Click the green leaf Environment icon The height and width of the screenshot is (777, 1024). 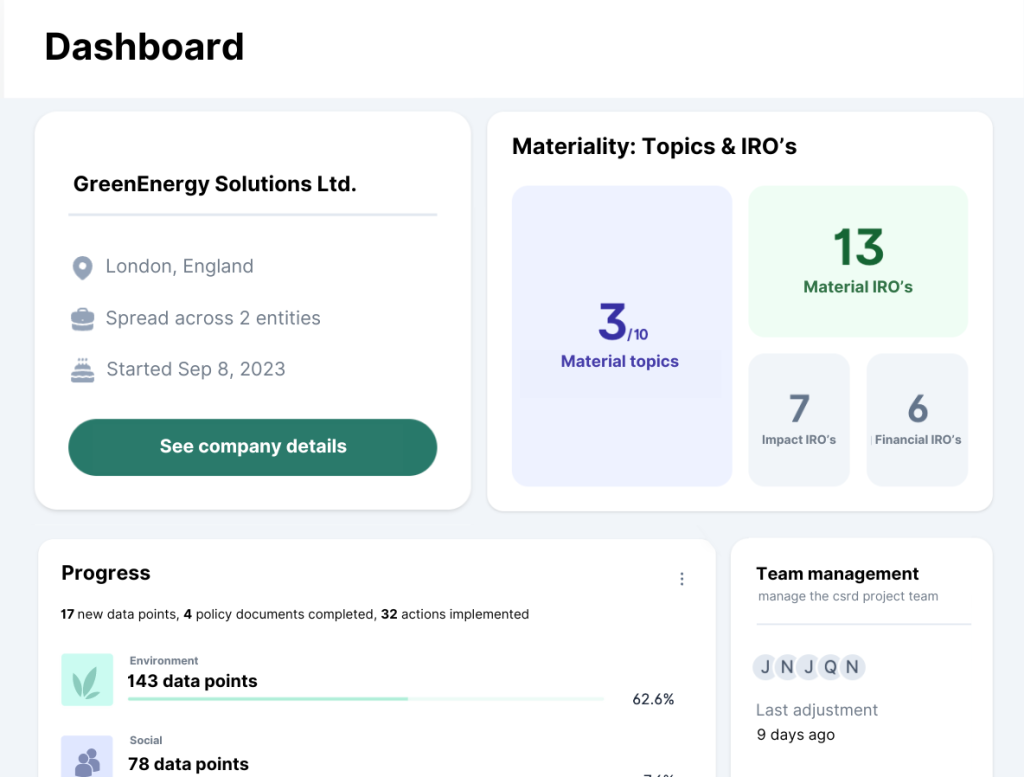[87, 678]
